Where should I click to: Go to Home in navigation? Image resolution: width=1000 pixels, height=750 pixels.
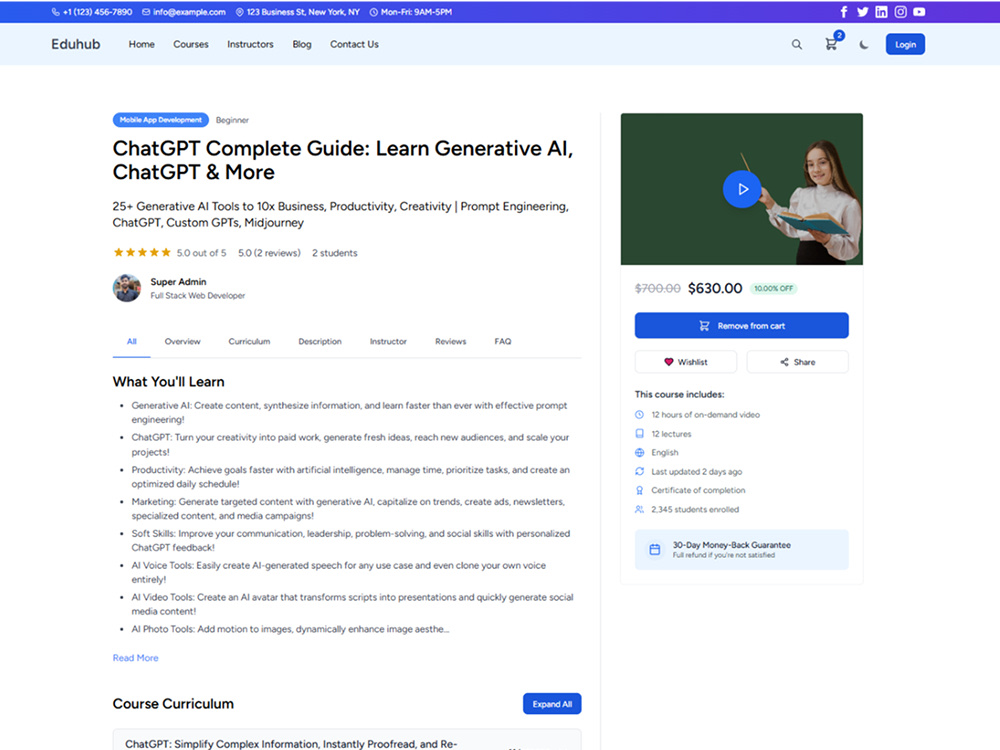pos(142,44)
